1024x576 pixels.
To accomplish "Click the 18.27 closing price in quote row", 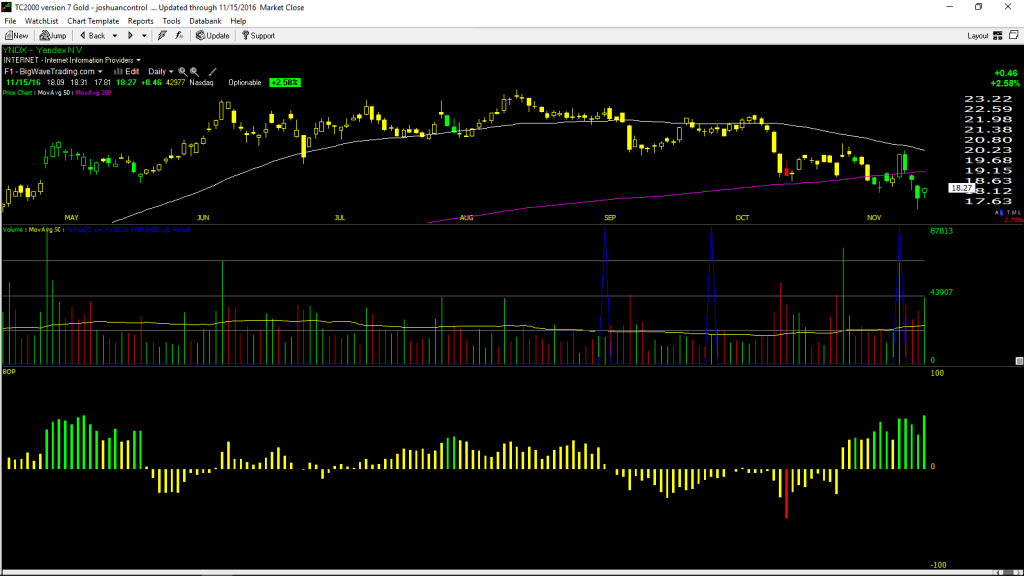I will point(126,83).
